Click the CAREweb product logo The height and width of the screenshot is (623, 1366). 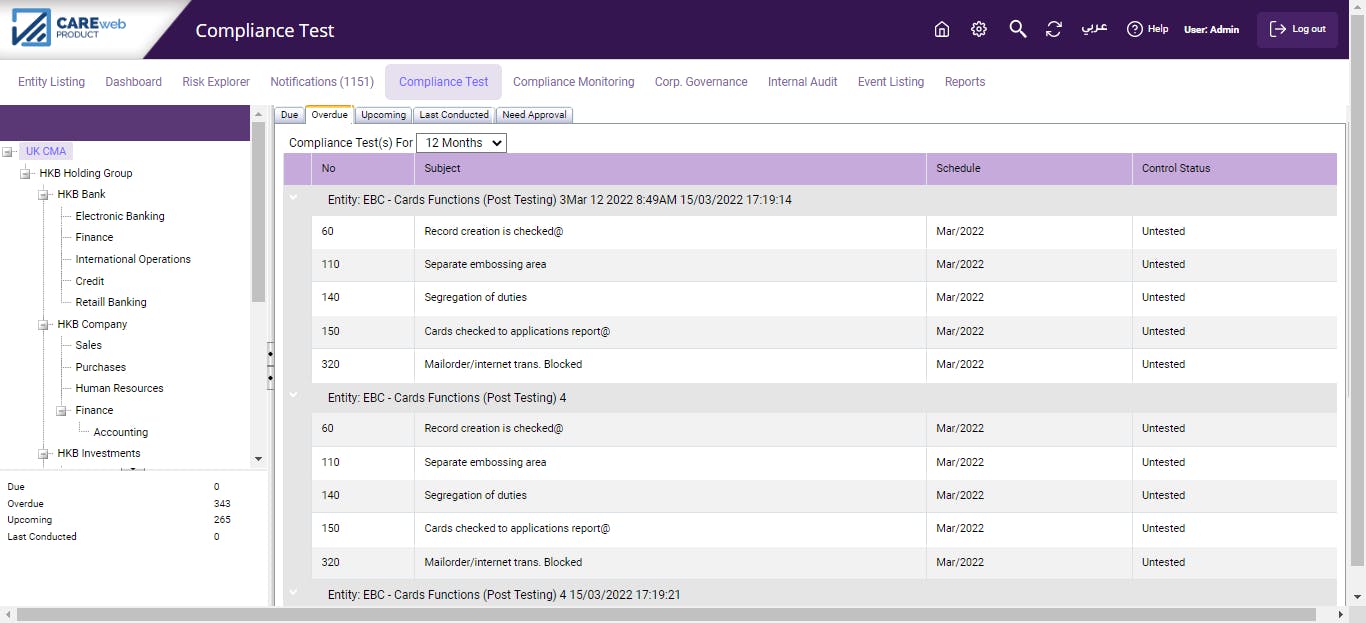(x=68, y=28)
